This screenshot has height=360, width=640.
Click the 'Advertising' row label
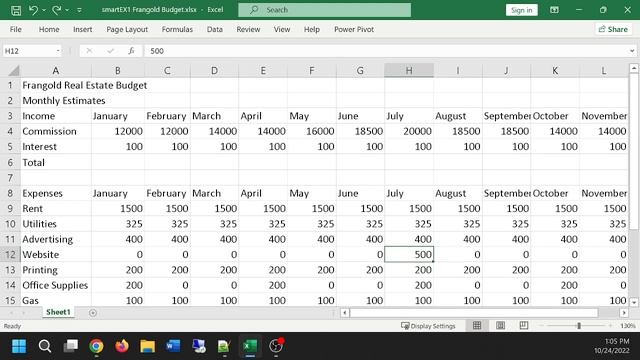click(x=56, y=239)
